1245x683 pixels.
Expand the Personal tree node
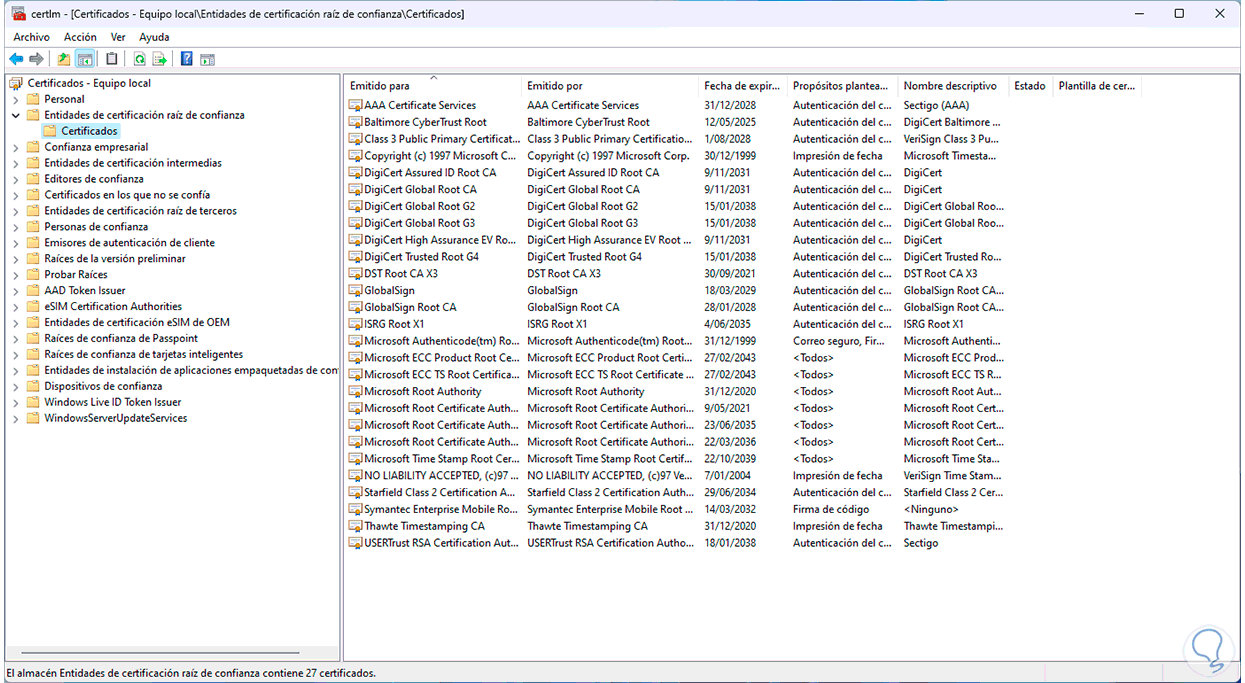click(x=16, y=99)
